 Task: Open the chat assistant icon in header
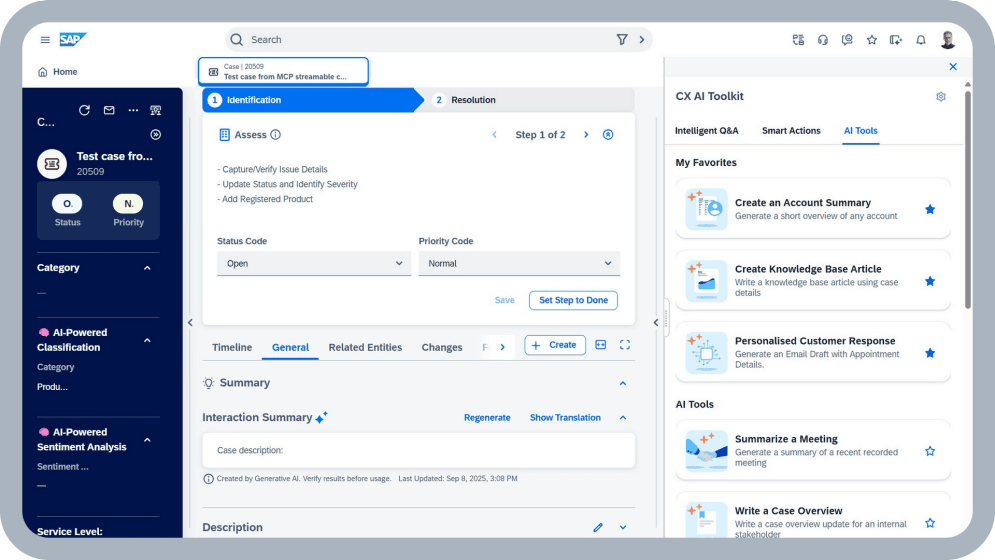coord(847,40)
